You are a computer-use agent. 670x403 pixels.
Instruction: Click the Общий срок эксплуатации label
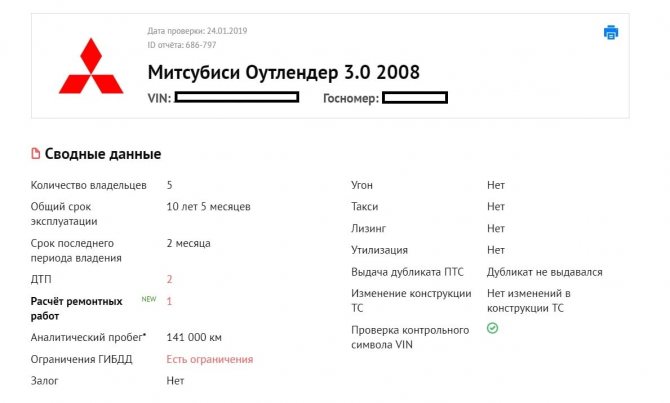(x=64, y=214)
